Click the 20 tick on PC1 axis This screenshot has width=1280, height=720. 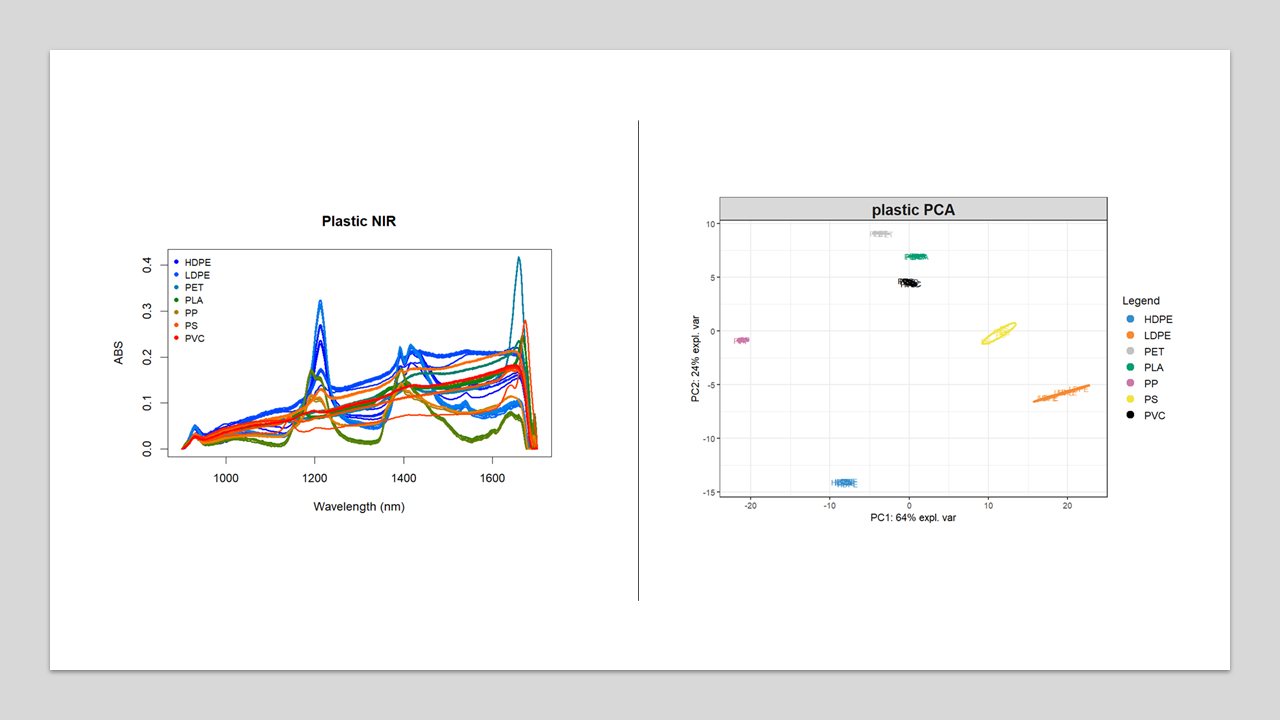click(1067, 506)
